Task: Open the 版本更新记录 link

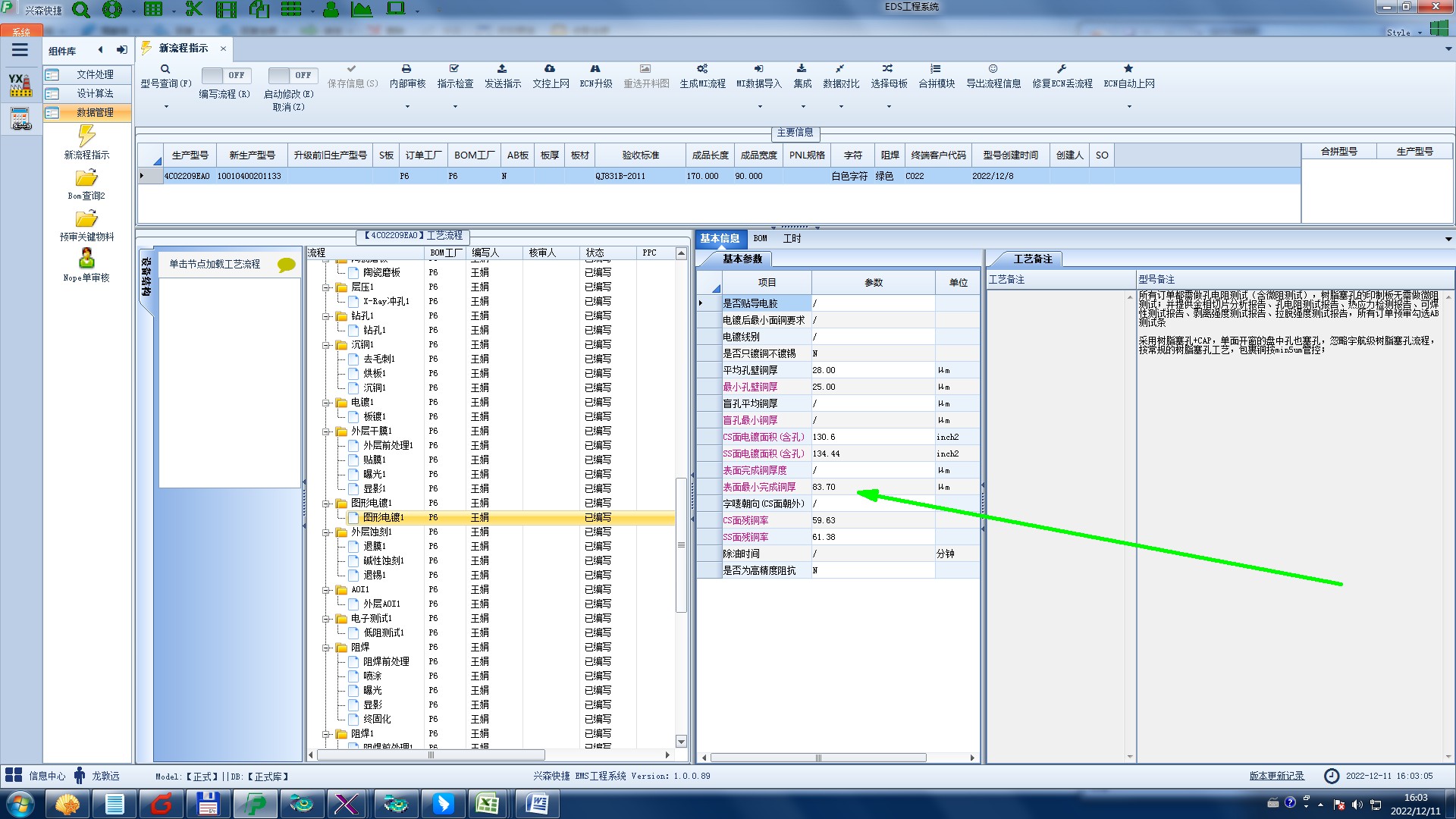Action: coord(1276,776)
